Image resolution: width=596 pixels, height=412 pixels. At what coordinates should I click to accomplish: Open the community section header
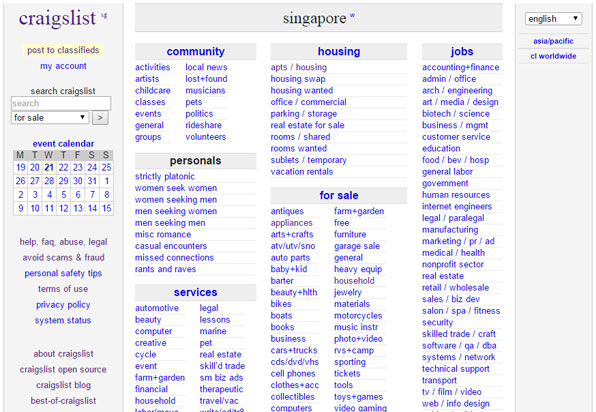tap(195, 51)
